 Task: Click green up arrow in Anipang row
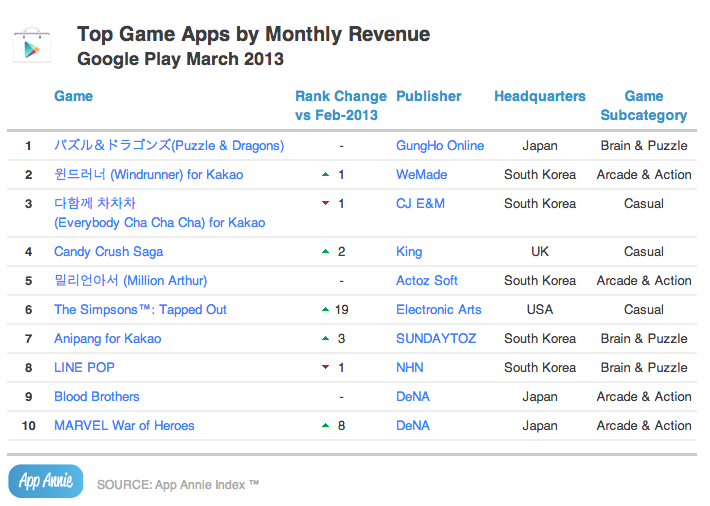coord(325,338)
